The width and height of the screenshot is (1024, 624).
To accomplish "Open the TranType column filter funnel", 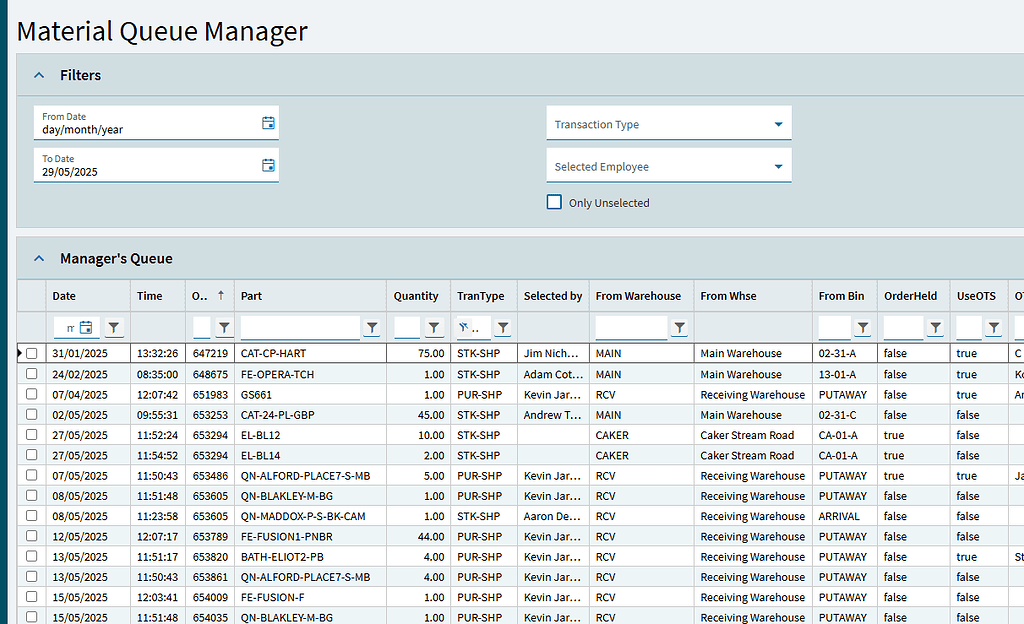I will (503, 327).
